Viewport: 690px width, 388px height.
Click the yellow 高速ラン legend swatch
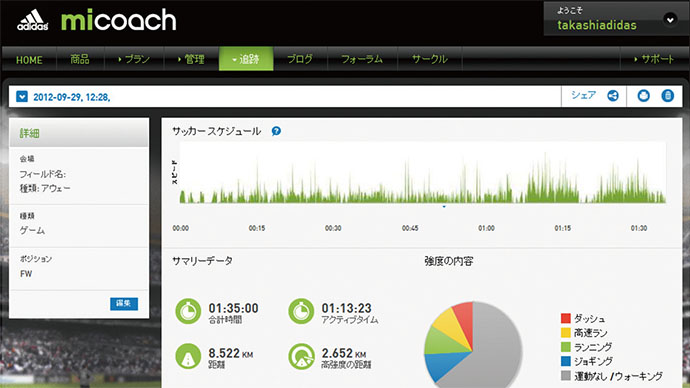pyautogui.click(x=566, y=333)
